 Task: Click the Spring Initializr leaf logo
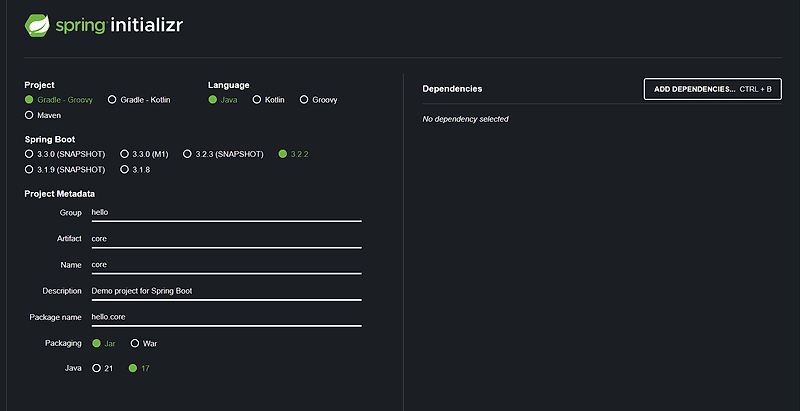(x=37, y=25)
